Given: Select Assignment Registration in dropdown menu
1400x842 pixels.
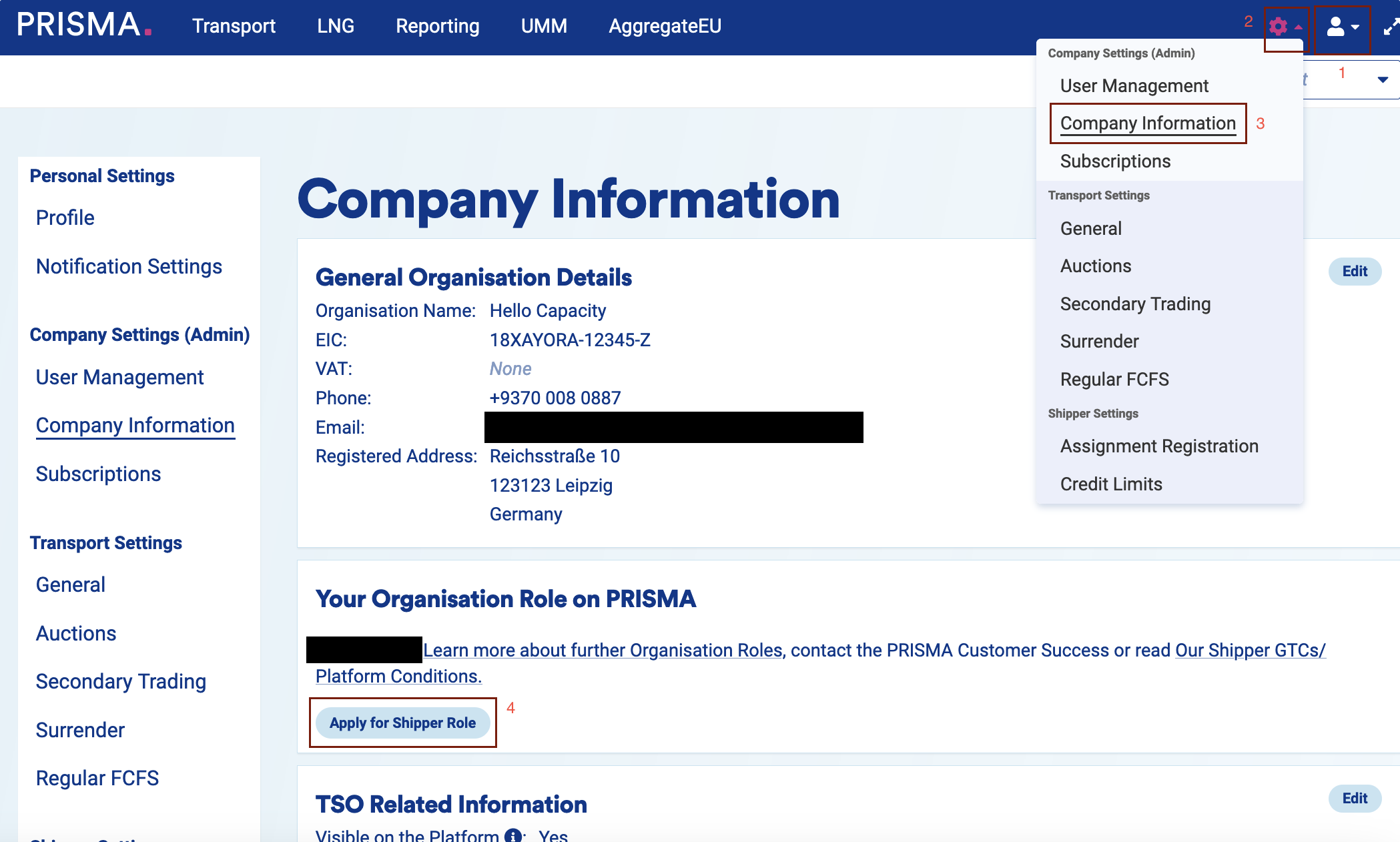Looking at the screenshot, I should 1159,446.
